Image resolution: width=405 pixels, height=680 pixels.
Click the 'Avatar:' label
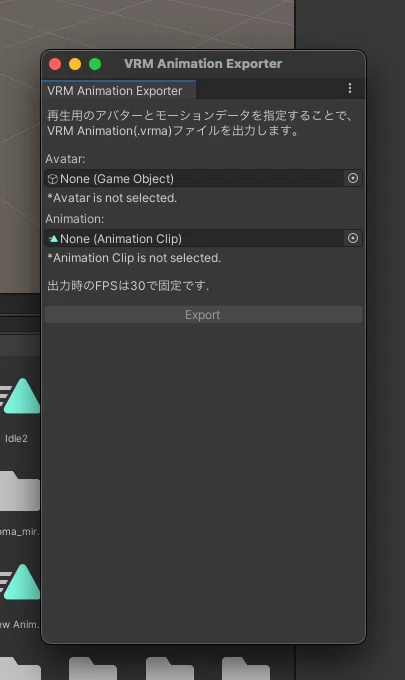[x=65, y=159]
